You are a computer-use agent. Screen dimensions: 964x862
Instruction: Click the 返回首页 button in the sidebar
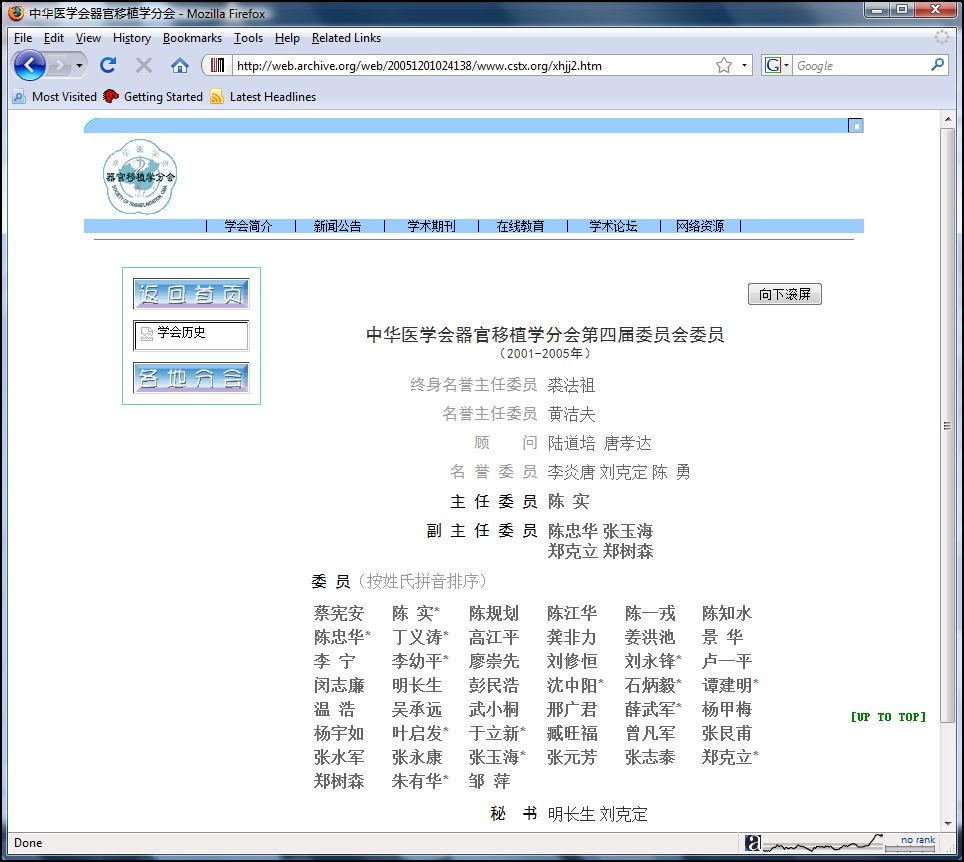tap(191, 294)
